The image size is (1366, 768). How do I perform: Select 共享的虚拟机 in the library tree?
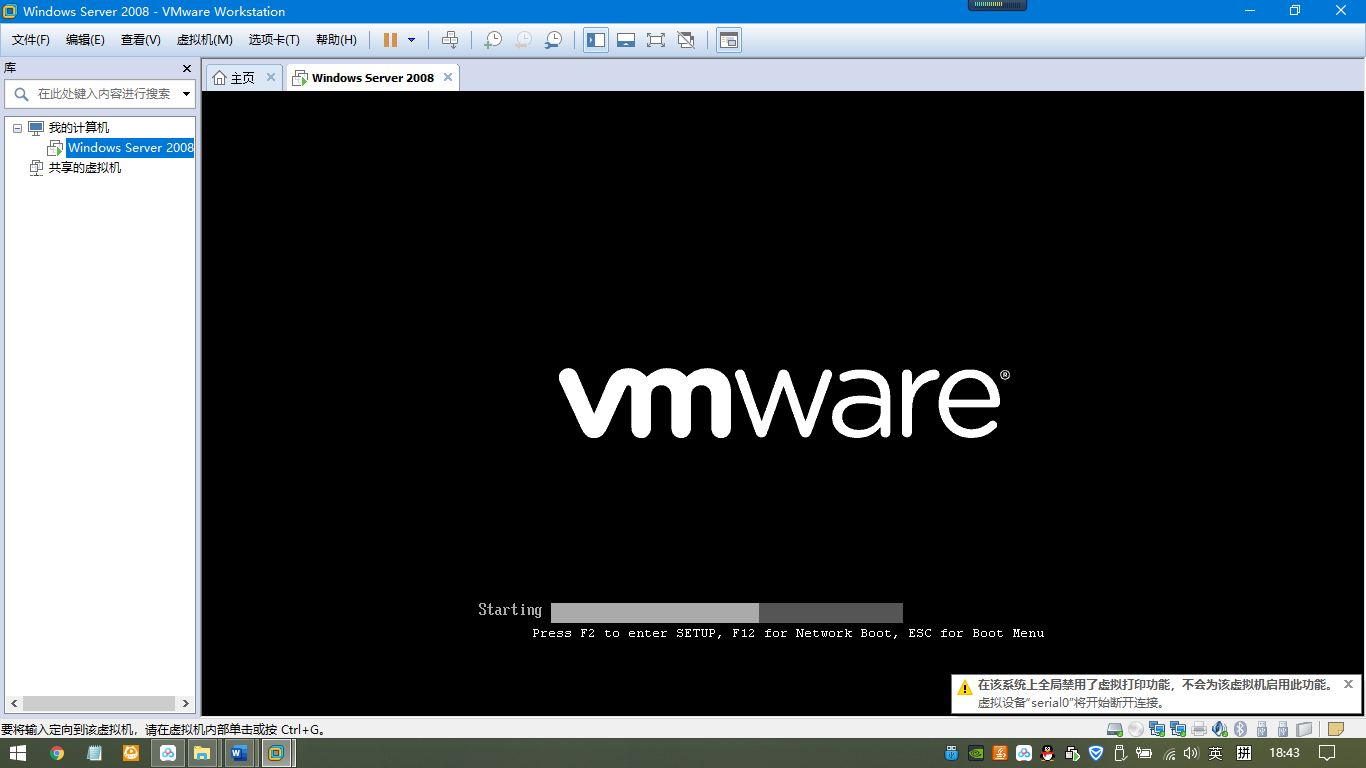[85, 168]
